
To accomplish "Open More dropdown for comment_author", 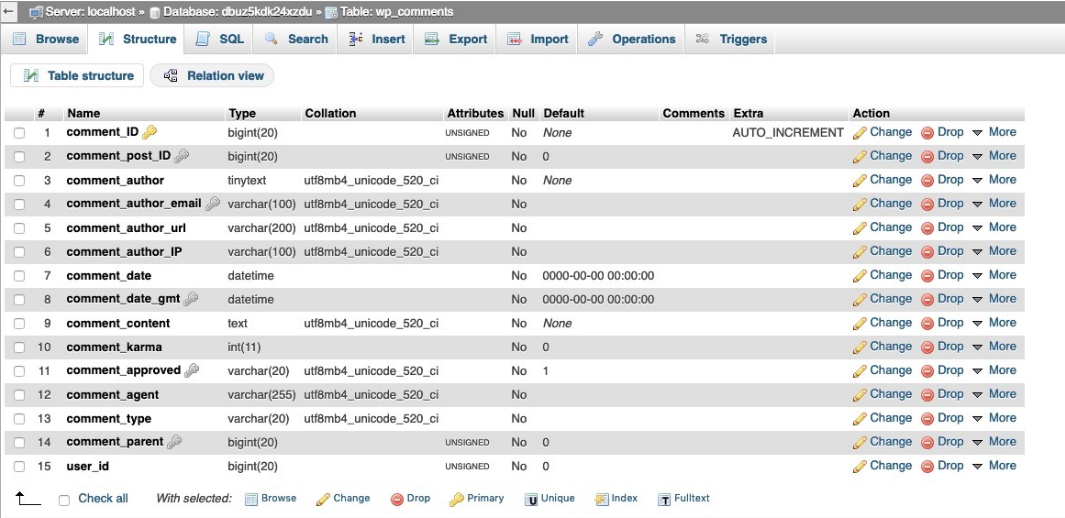I will (994, 180).
